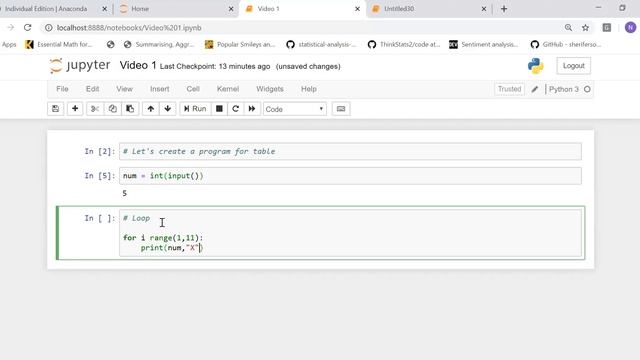
Task: Rename notebook via Video 1 title
Action: point(138,66)
